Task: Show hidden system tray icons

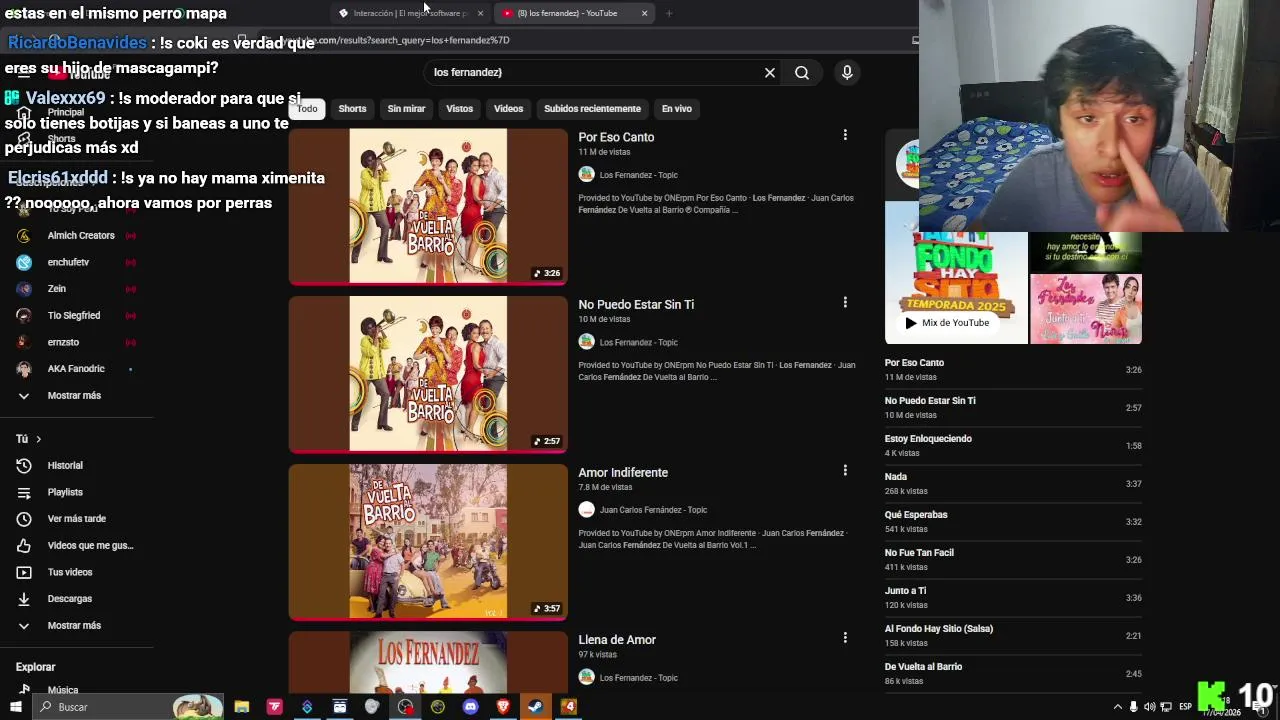Action: click(1117, 707)
